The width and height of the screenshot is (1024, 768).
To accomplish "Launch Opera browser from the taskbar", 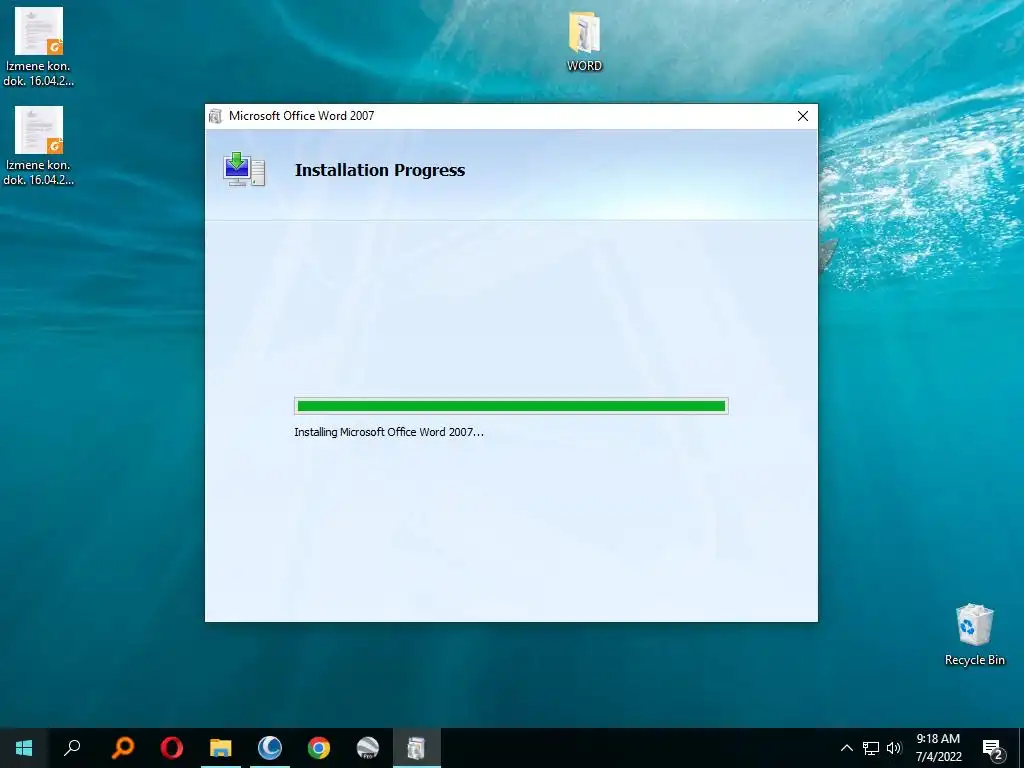I will tap(172, 748).
